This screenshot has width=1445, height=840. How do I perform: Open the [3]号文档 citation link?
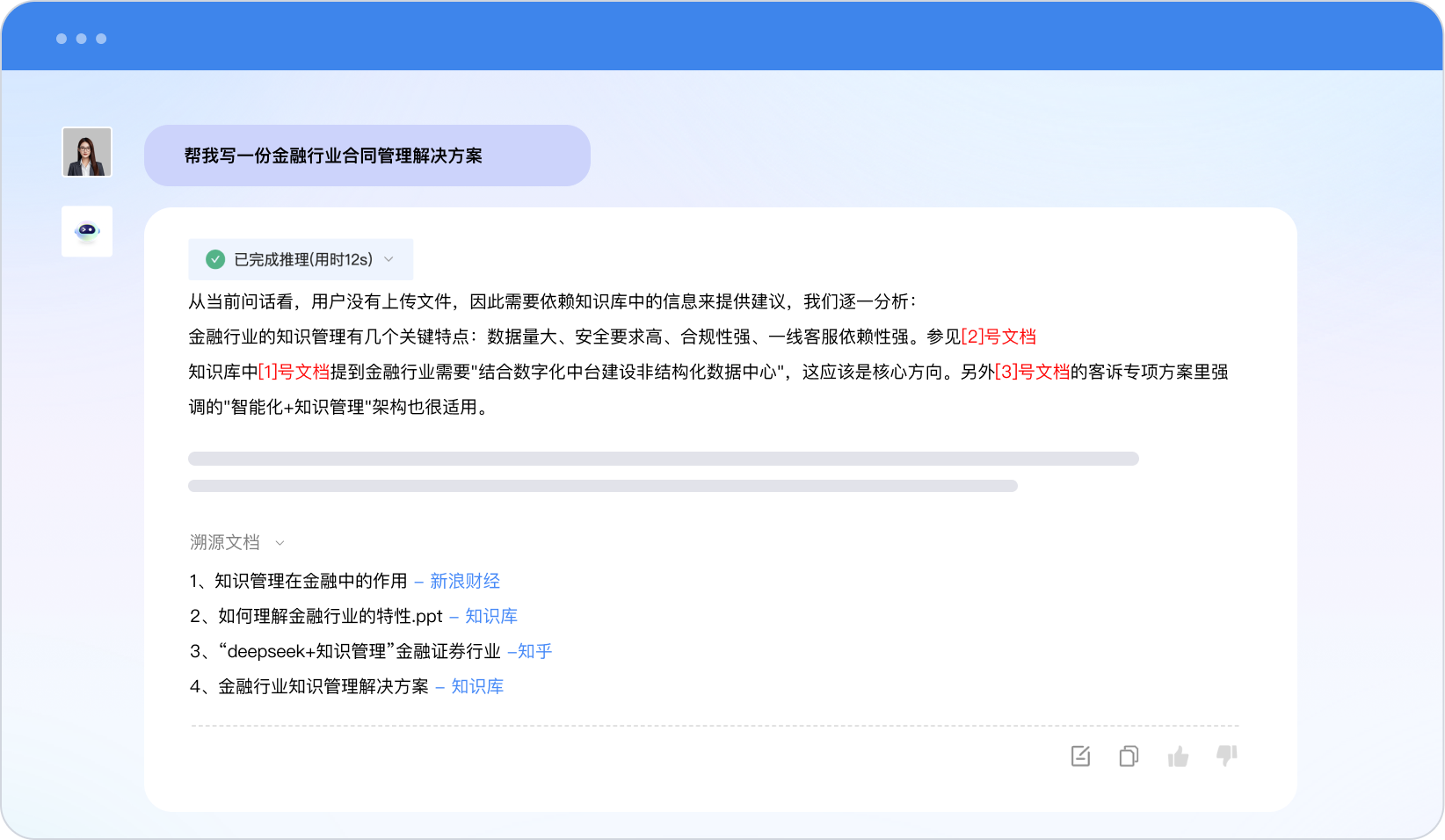[x=1032, y=372]
